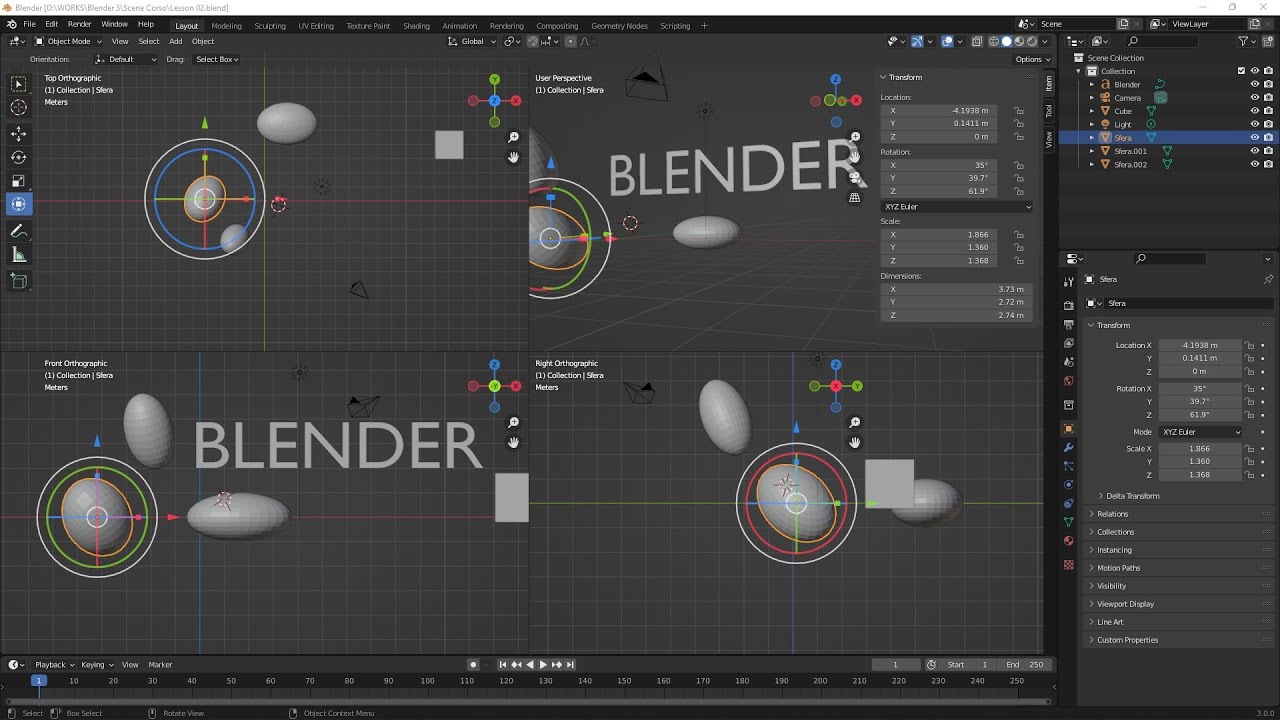Screen dimensions: 1280x720
Task: Switch to the sidebar Tool tab
Action: coord(1049,110)
